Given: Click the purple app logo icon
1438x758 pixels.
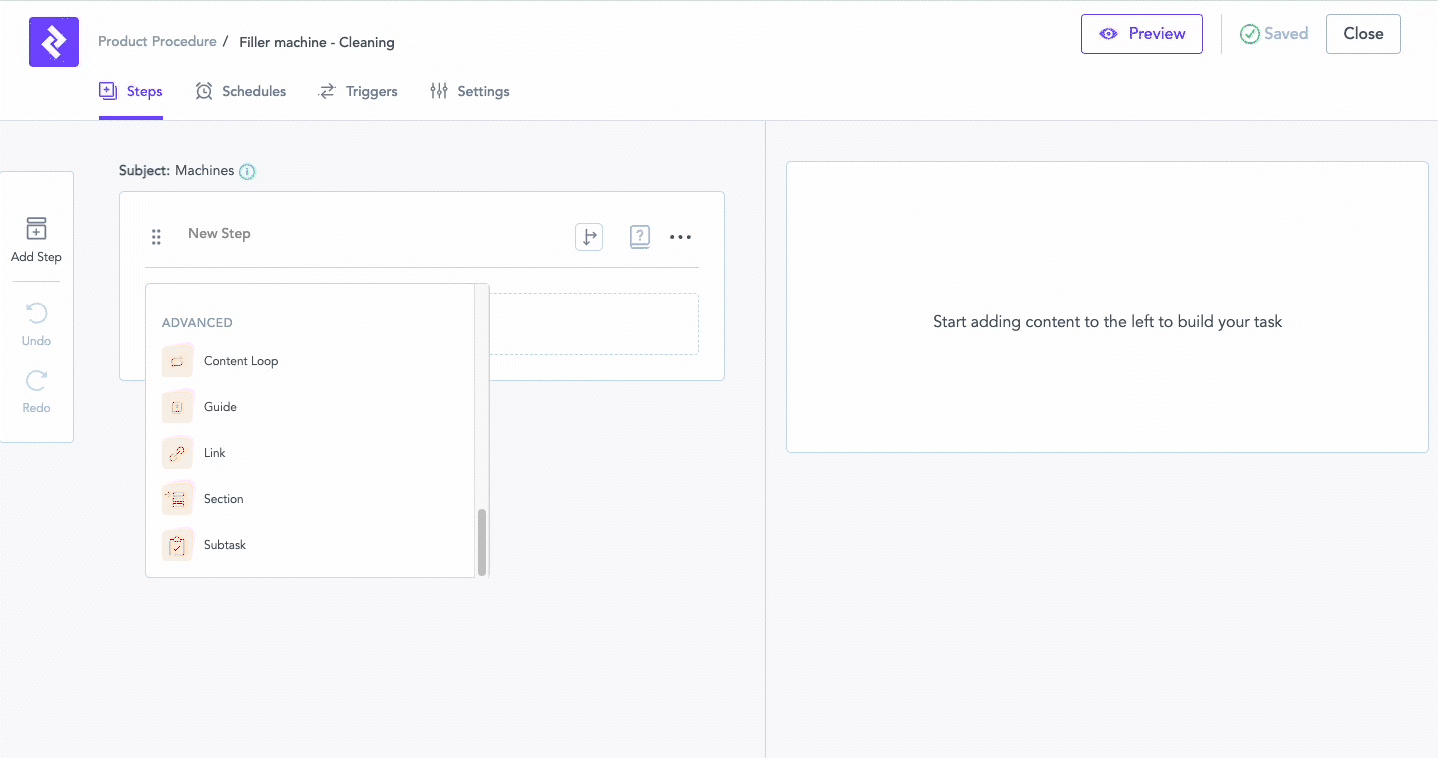Looking at the screenshot, I should pyautogui.click(x=54, y=42).
